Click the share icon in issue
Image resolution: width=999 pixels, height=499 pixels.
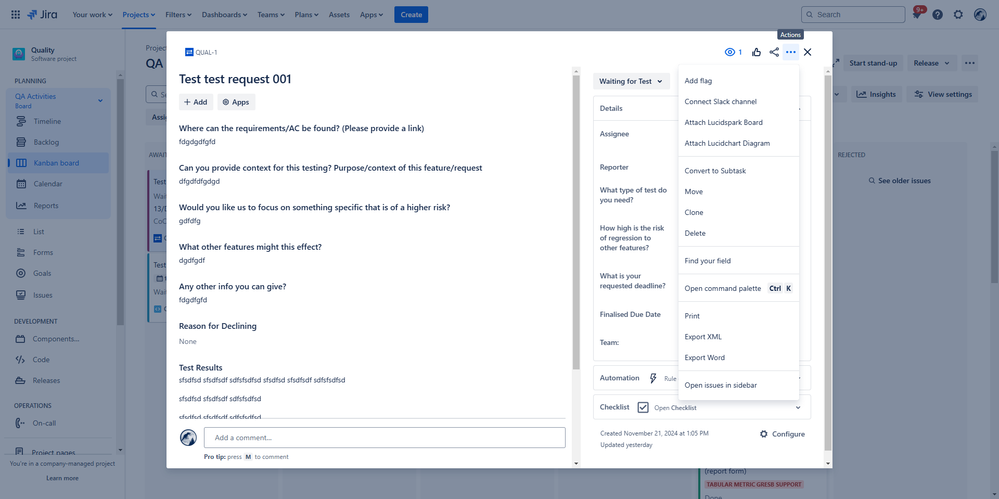point(773,52)
